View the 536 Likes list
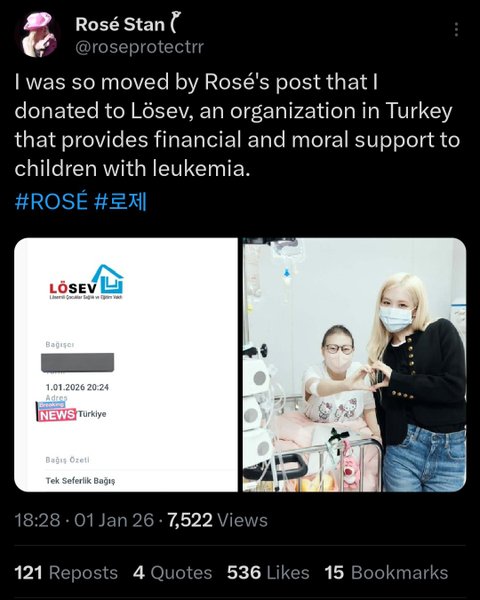Image resolution: width=480 pixels, height=600 pixels. (x=268, y=573)
